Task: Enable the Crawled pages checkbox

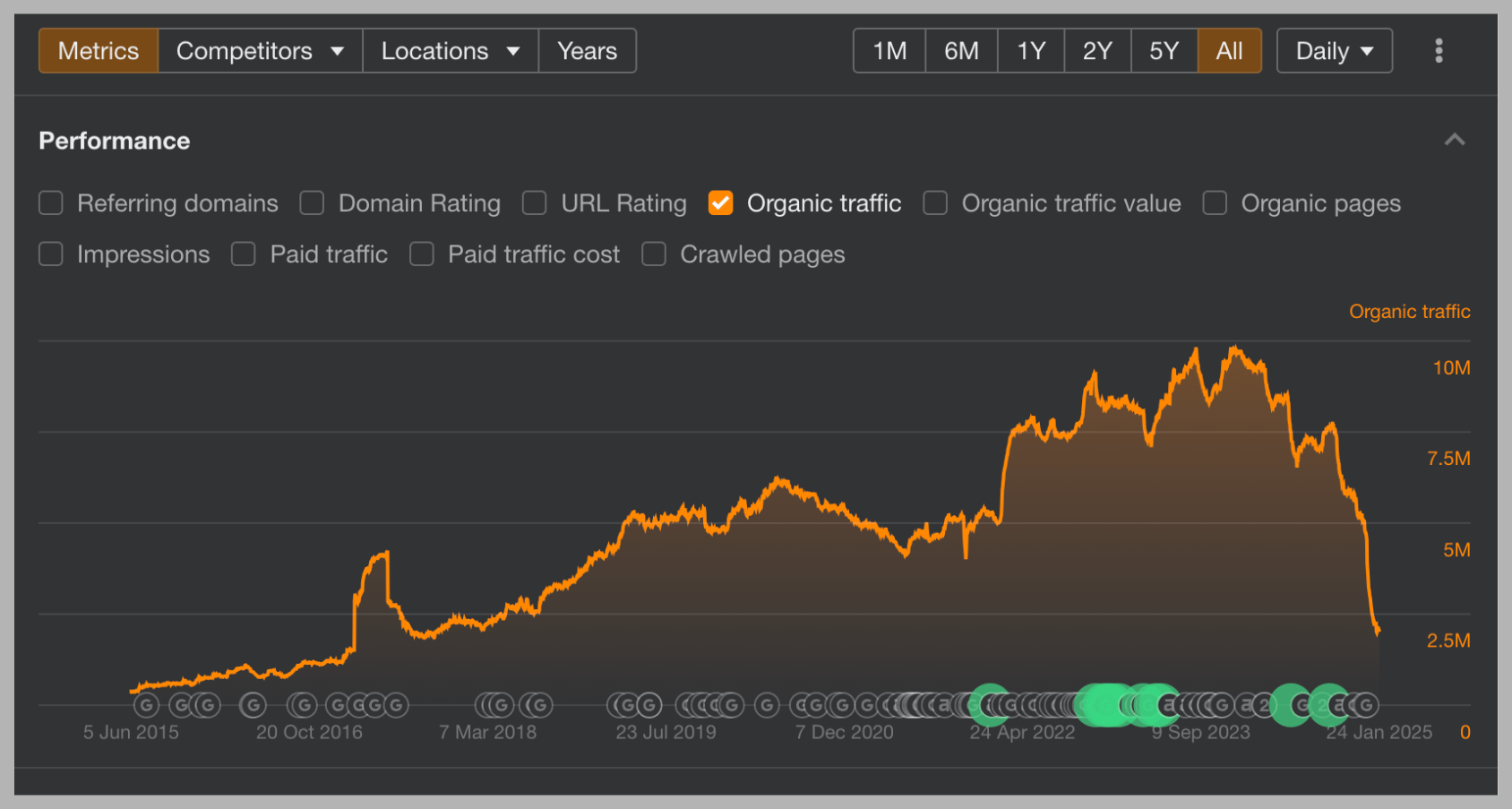Action: tap(654, 254)
